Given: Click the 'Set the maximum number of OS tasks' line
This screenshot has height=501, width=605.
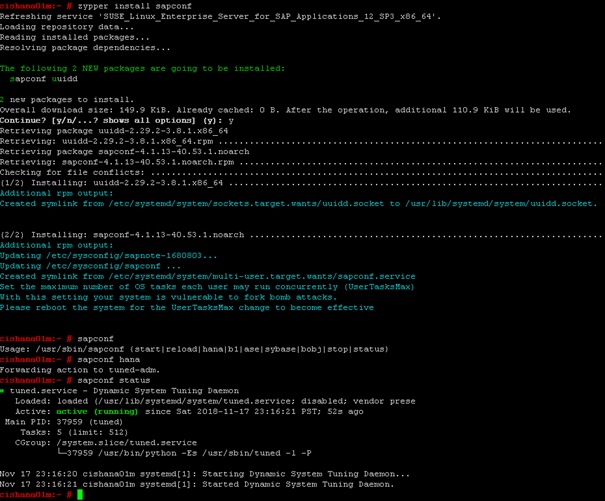Looking at the screenshot, I should click(207, 287).
